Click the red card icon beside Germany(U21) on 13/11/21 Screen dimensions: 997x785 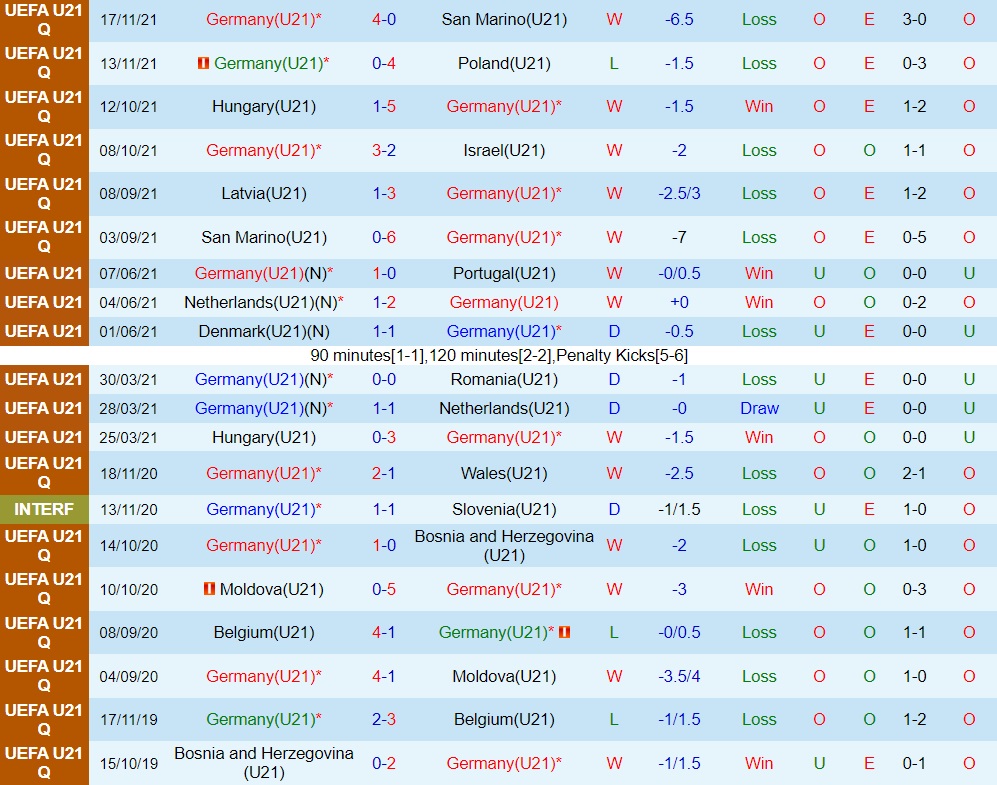tap(203, 63)
